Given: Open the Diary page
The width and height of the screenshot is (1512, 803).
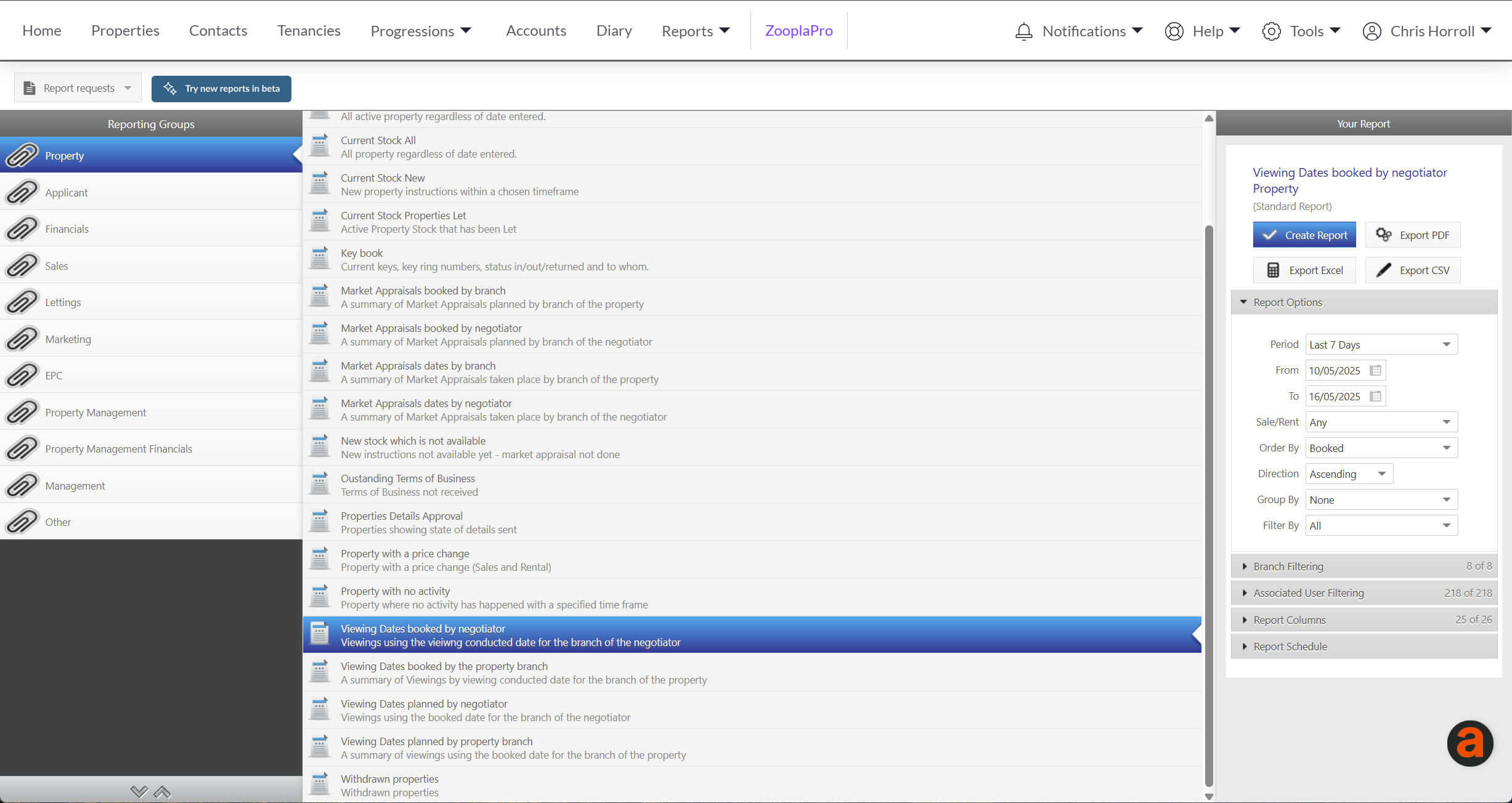Looking at the screenshot, I should coord(614,31).
